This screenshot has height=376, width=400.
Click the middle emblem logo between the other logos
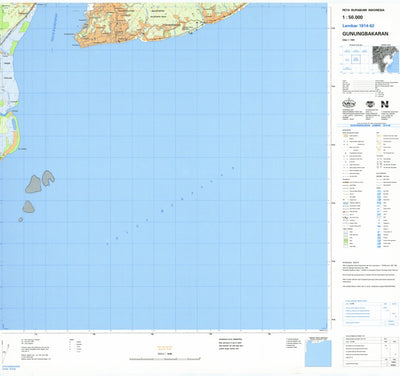click(370, 104)
